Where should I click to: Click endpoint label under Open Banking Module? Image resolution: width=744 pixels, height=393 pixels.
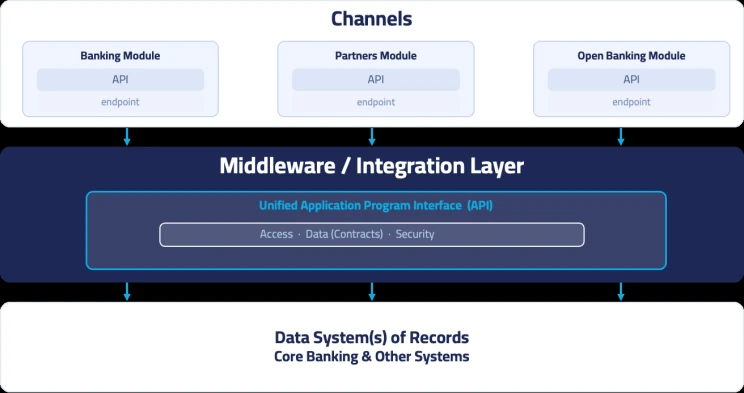point(631,102)
